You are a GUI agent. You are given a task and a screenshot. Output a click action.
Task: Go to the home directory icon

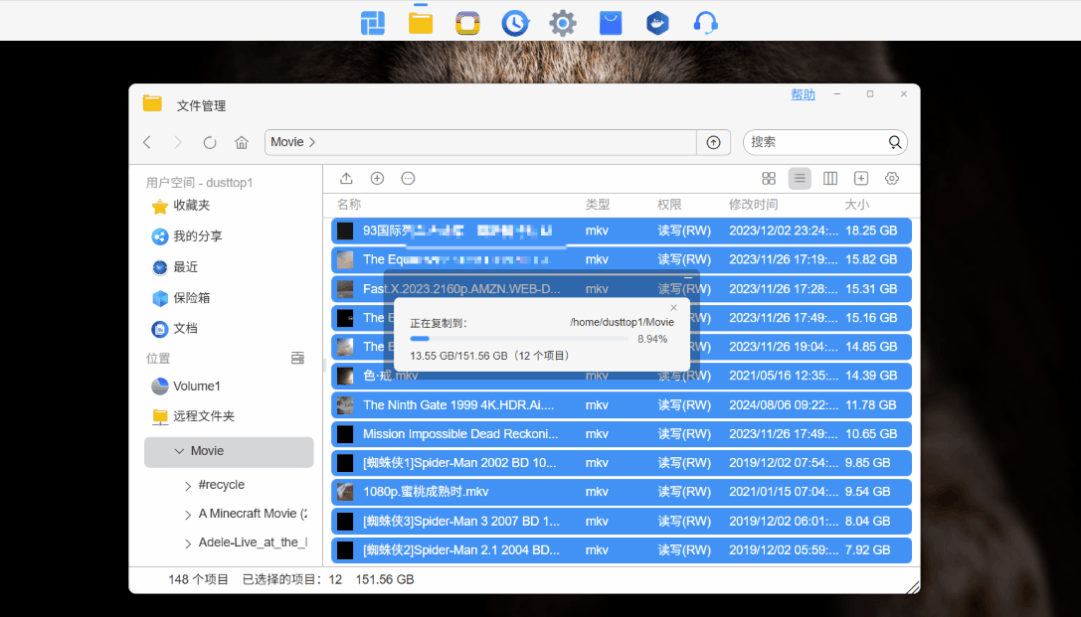tap(241, 142)
